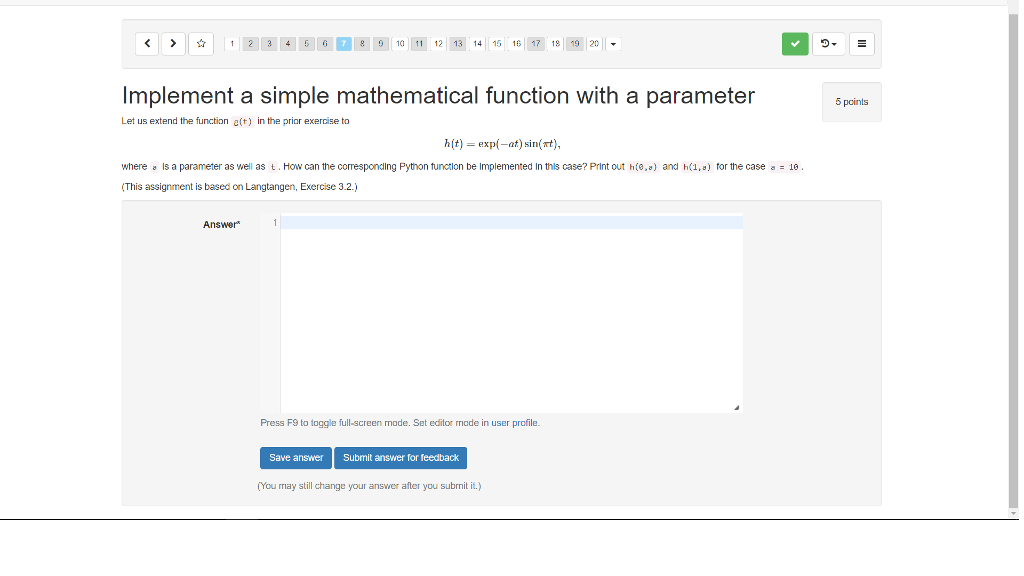Jump to question 18
Screen dimensions: 1024x576
click(x=555, y=44)
